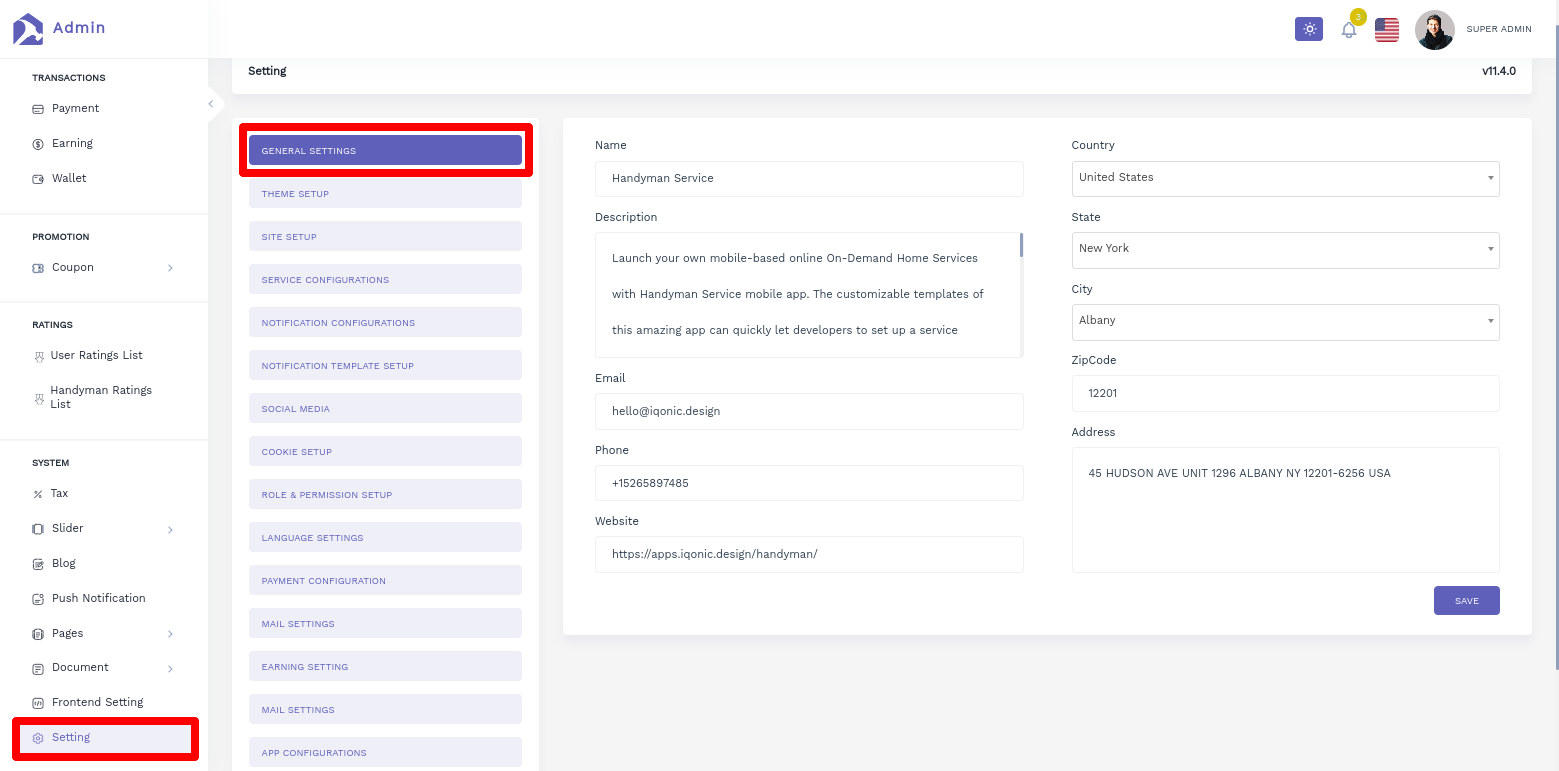Open Cookie Setup tab

tap(385, 451)
